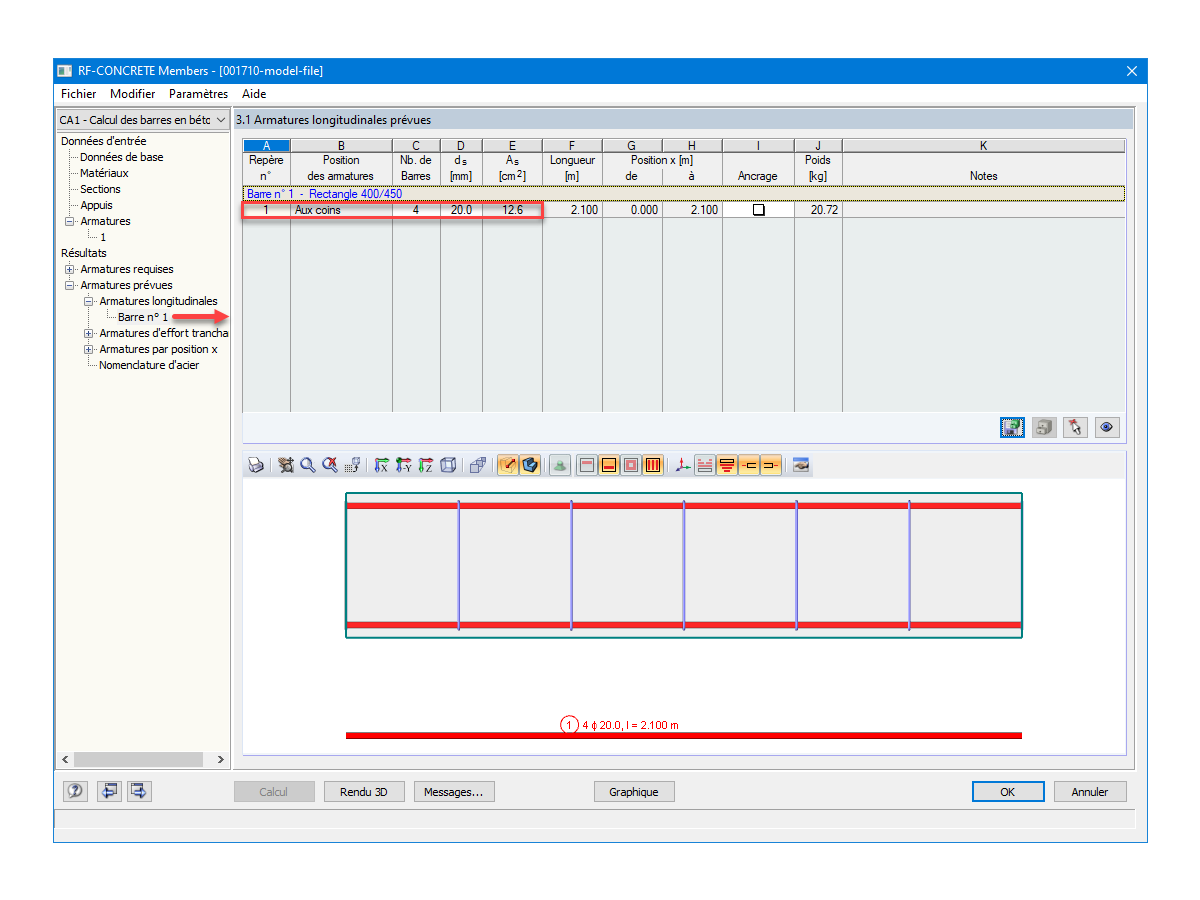Click the greyed green figure icon
Screen dimensions: 1200x900
point(559,465)
